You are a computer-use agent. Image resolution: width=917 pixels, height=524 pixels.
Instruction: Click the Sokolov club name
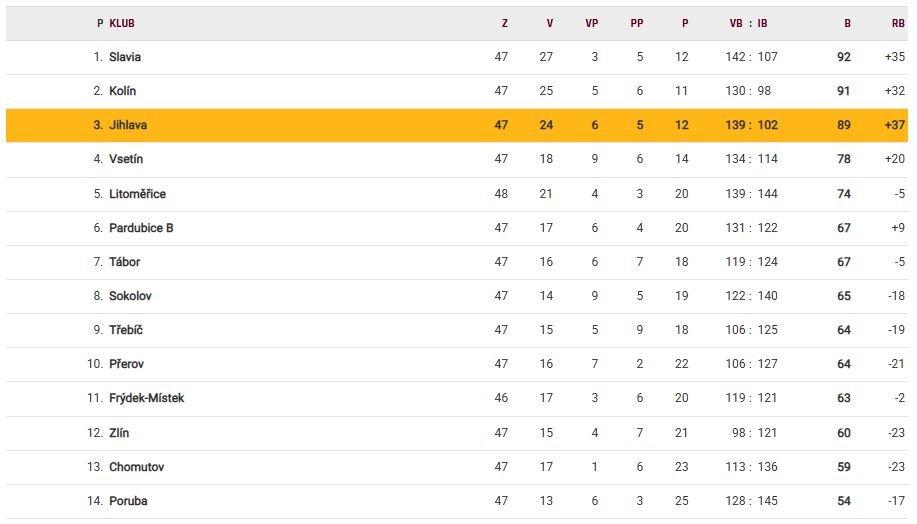click(x=130, y=296)
